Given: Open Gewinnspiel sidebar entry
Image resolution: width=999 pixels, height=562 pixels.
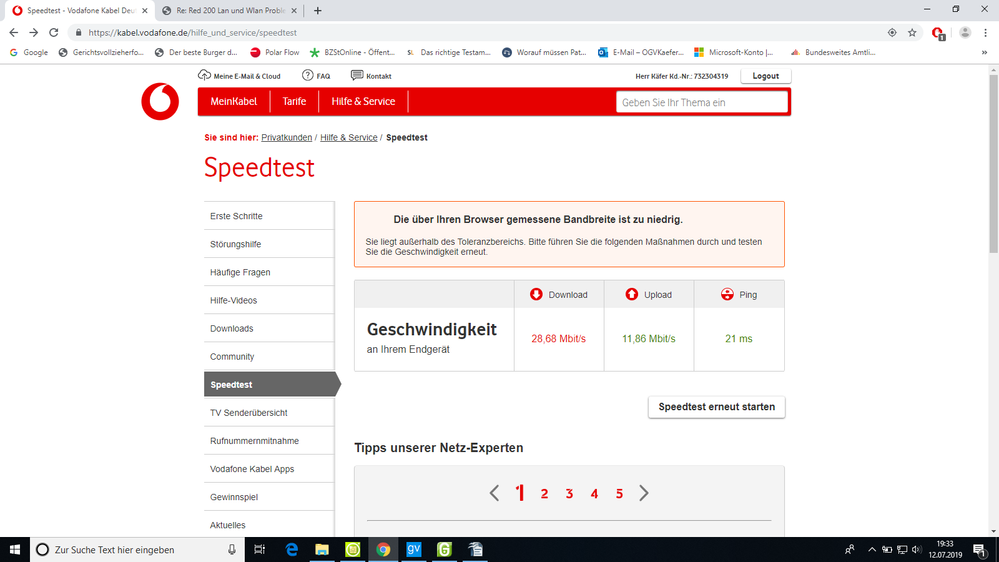Looking at the screenshot, I should pos(269,496).
